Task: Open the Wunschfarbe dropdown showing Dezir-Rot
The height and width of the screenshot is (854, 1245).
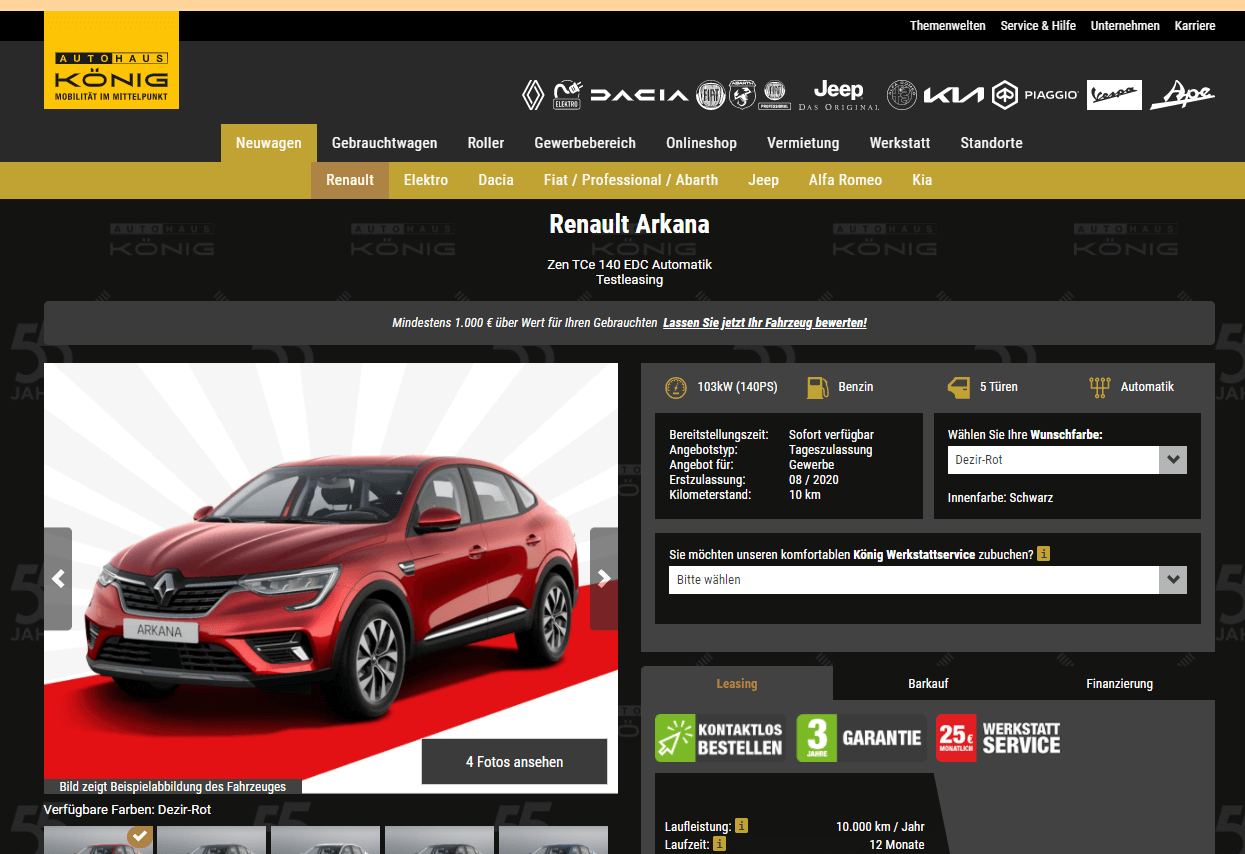Action: click(x=1067, y=460)
